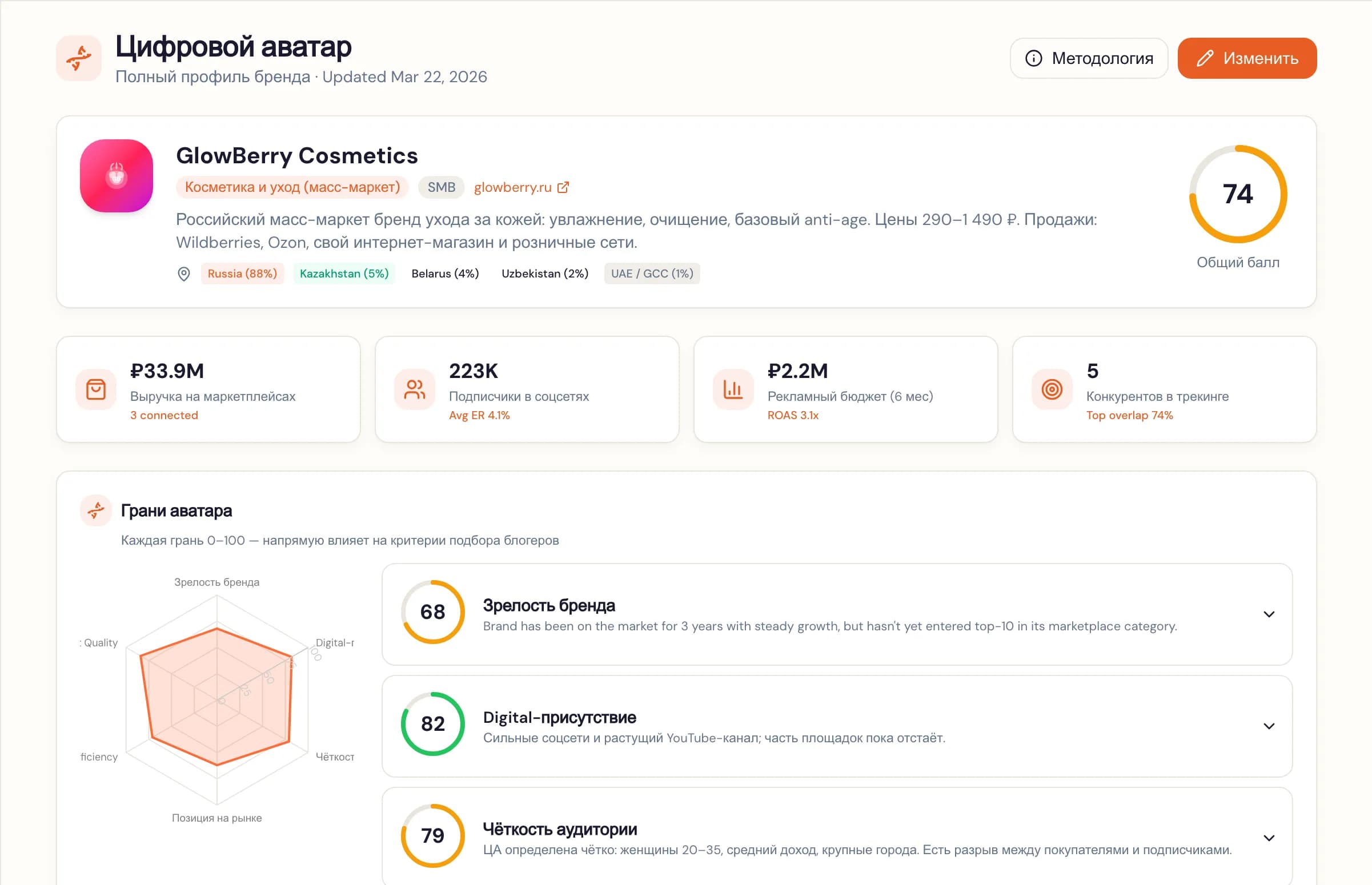Click the ROAS 3.1x text

(x=793, y=415)
